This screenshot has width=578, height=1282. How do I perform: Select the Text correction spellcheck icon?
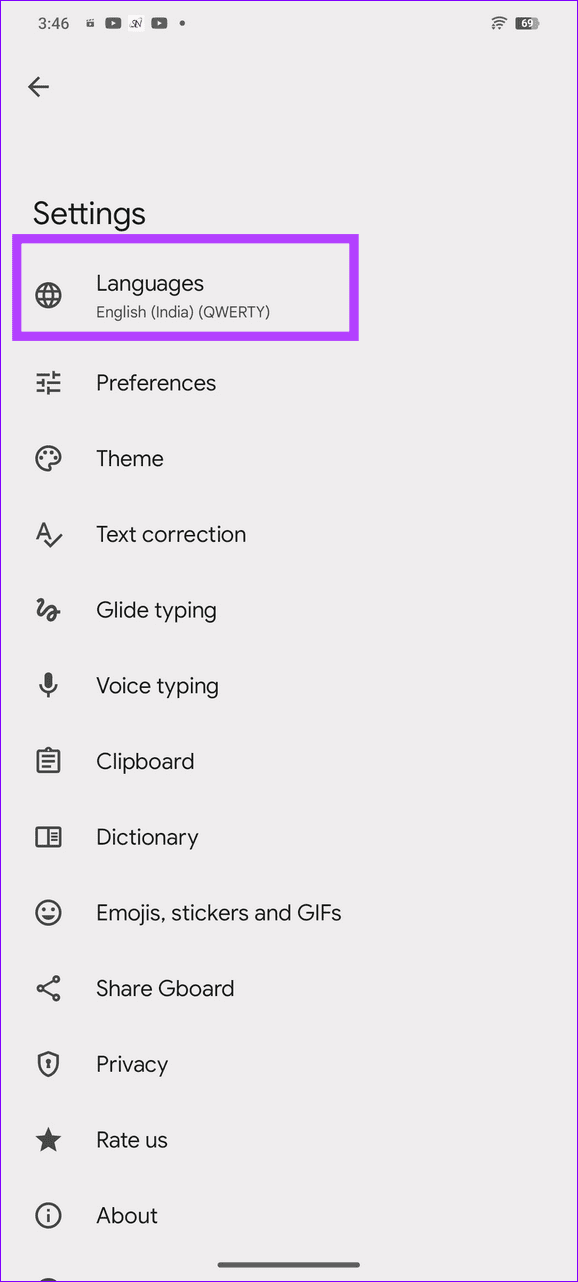(48, 534)
